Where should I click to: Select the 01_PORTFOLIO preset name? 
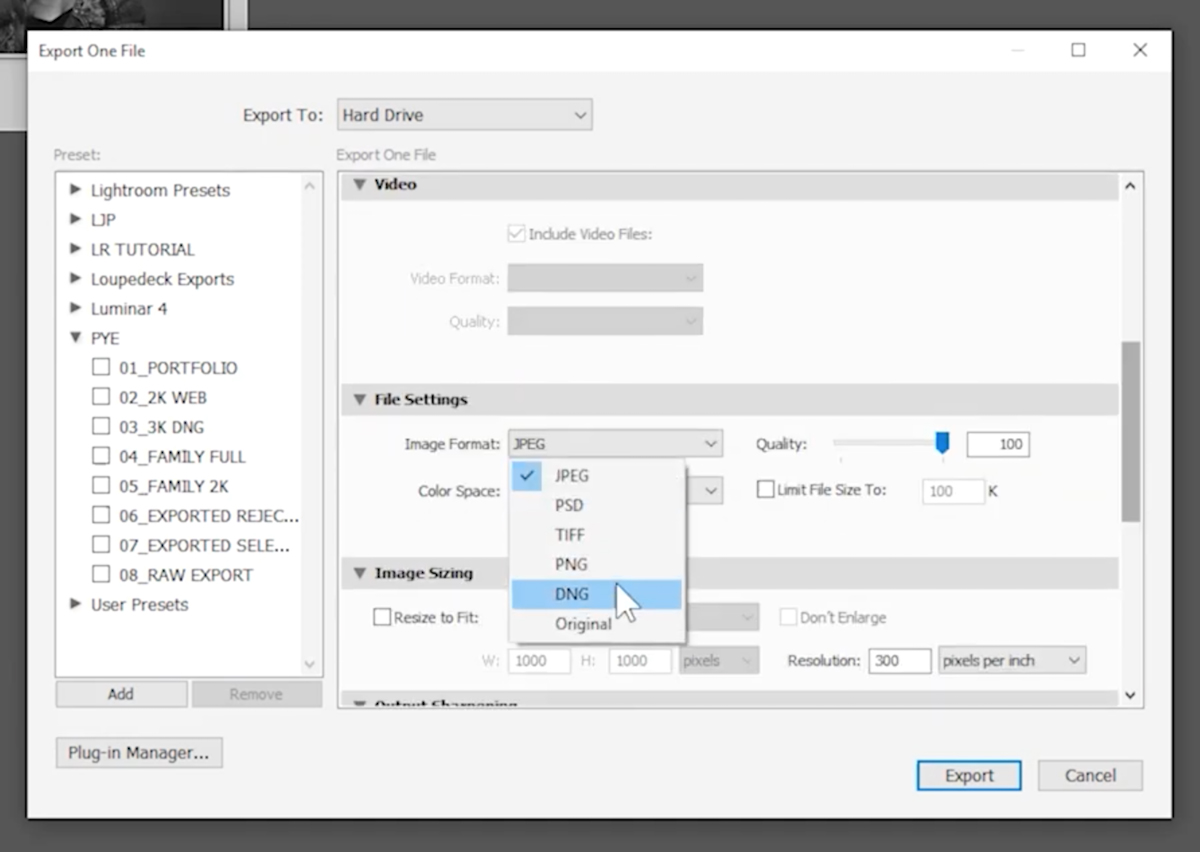click(x=178, y=368)
